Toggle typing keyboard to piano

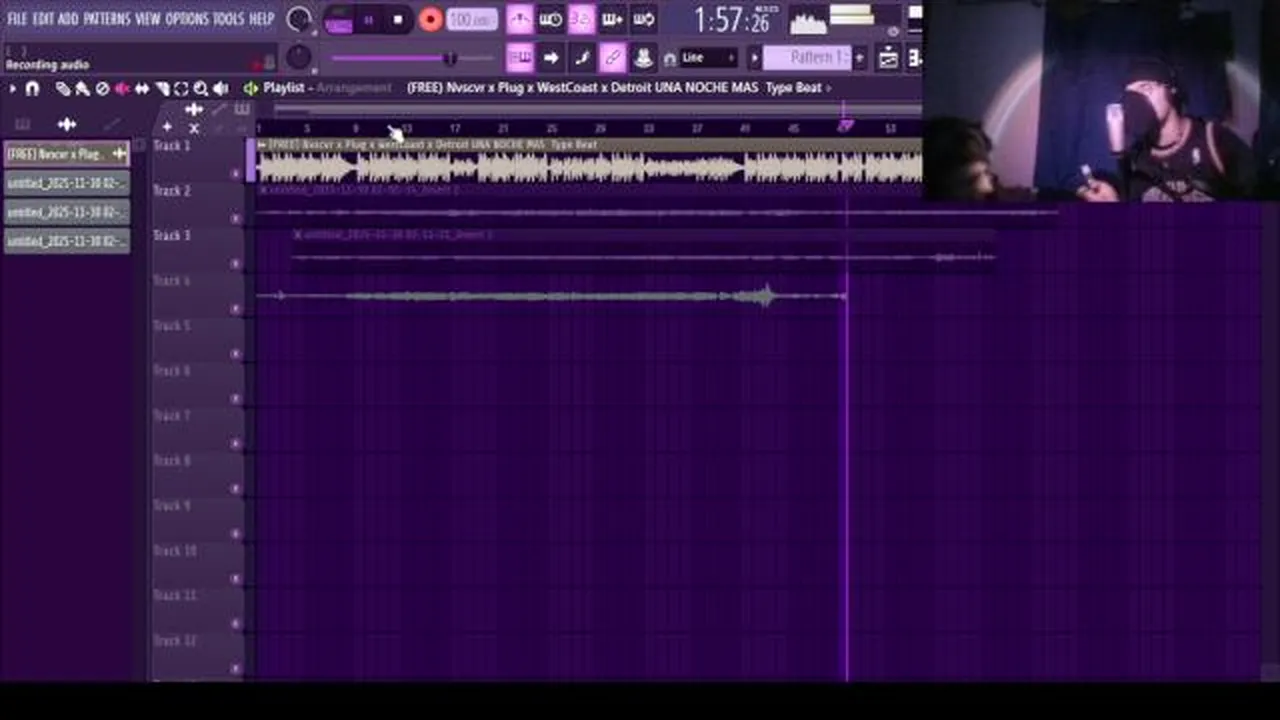click(x=520, y=58)
